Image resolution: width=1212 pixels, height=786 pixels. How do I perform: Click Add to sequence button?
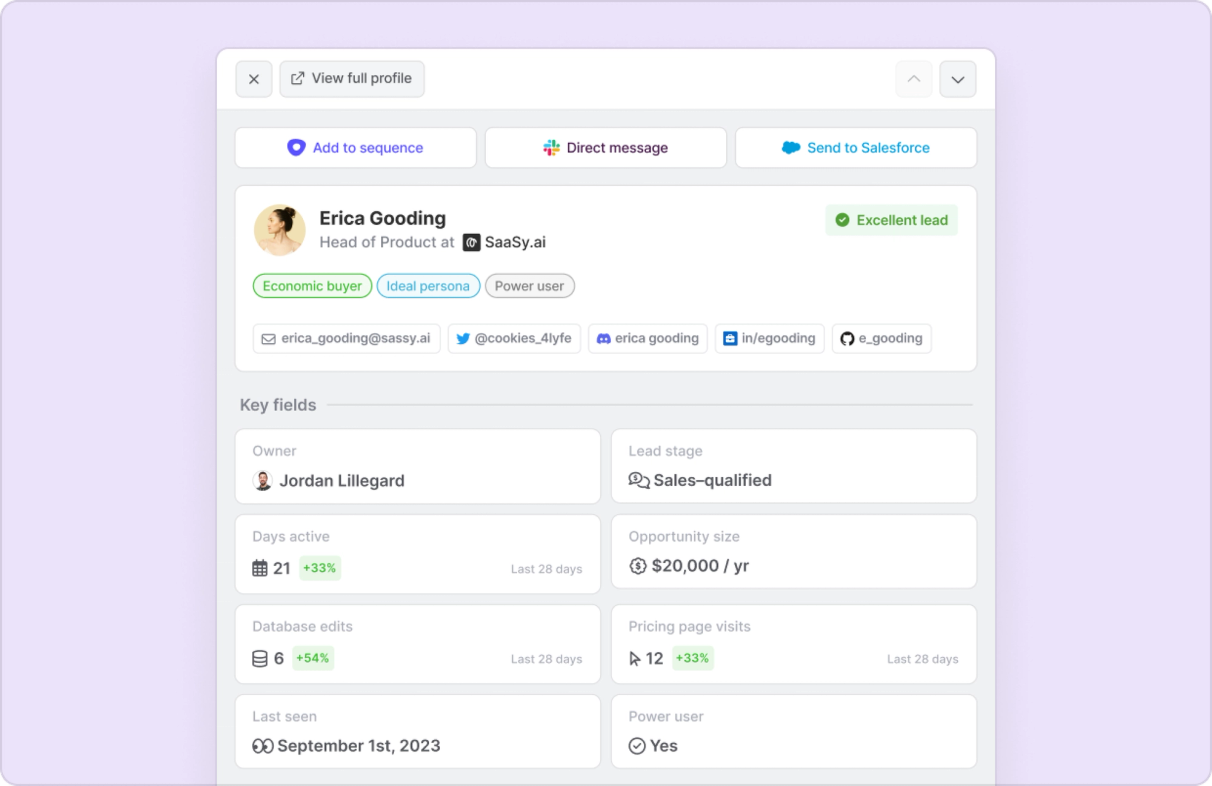[x=356, y=148]
